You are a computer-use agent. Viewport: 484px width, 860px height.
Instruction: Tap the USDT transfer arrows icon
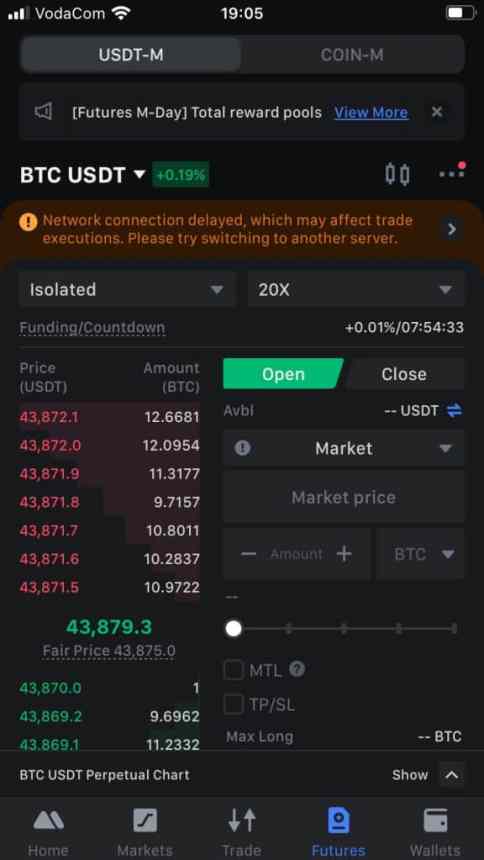pyautogui.click(x=454, y=410)
